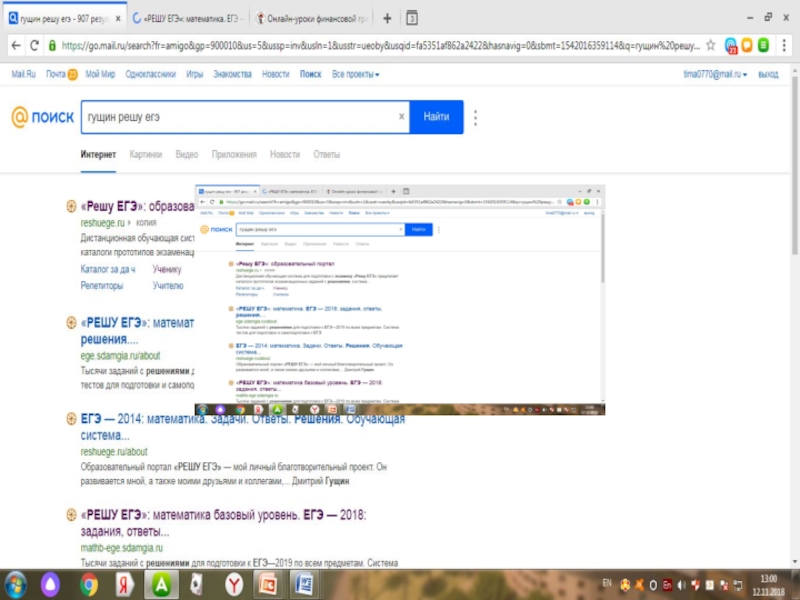Open a new browser tab with plus
The image size is (800, 600).
point(387,18)
